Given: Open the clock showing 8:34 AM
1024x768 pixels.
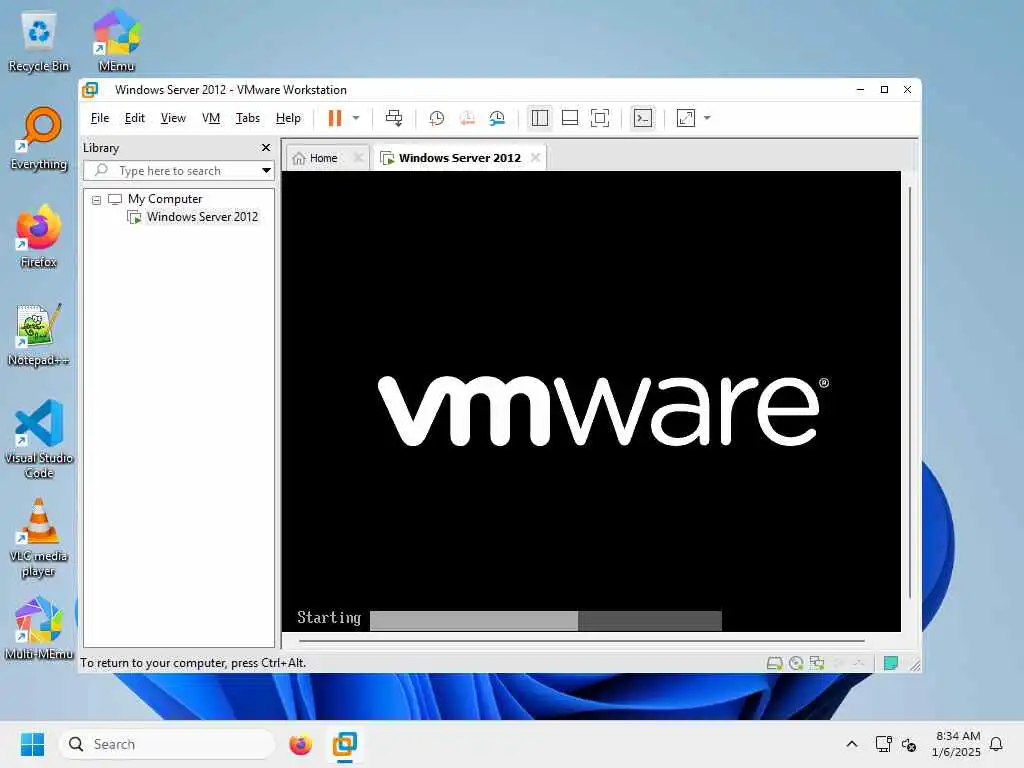Looking at the screenshot, I should [957, 744].
